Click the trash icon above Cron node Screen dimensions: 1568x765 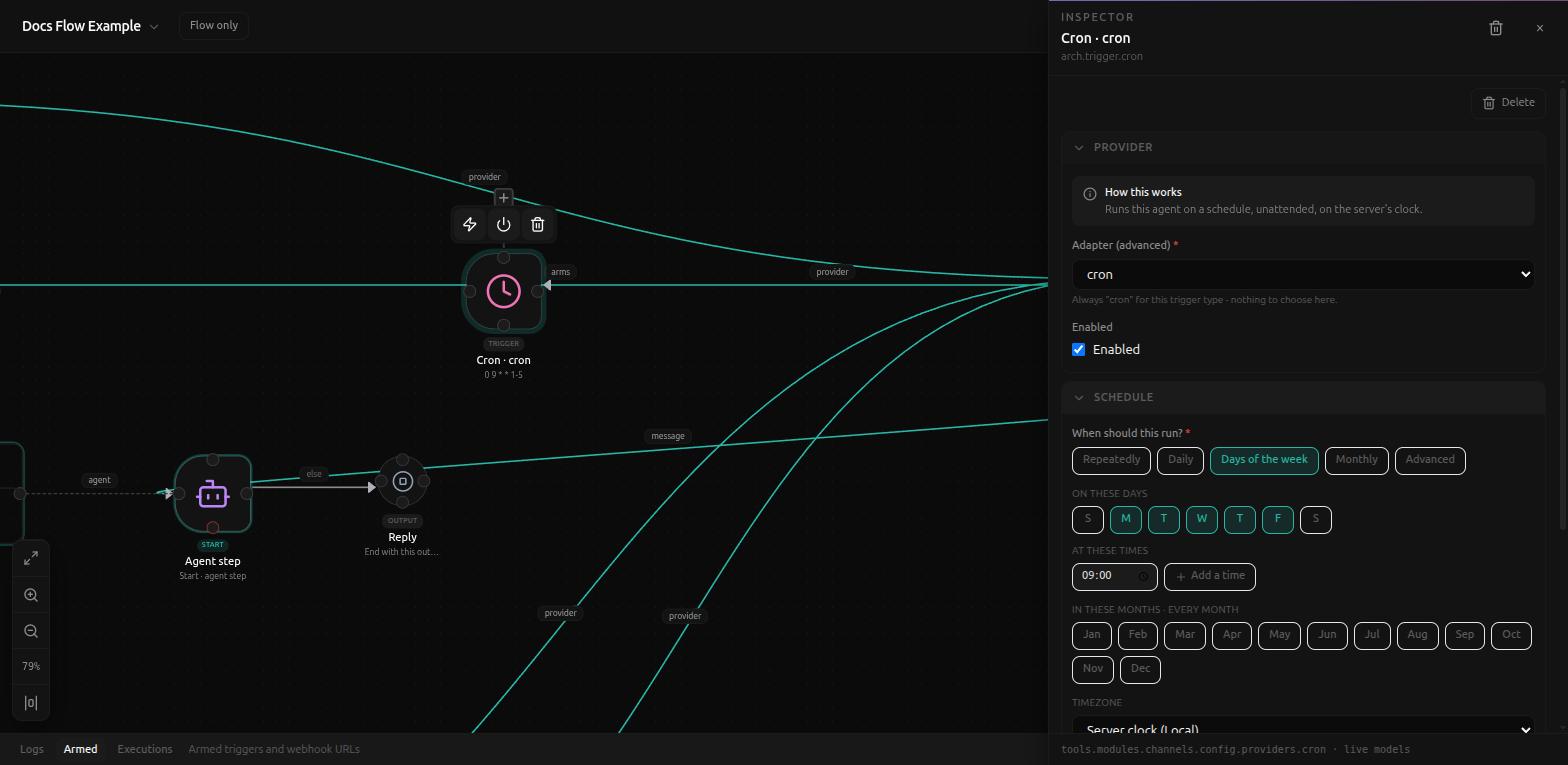pos(538,224)
